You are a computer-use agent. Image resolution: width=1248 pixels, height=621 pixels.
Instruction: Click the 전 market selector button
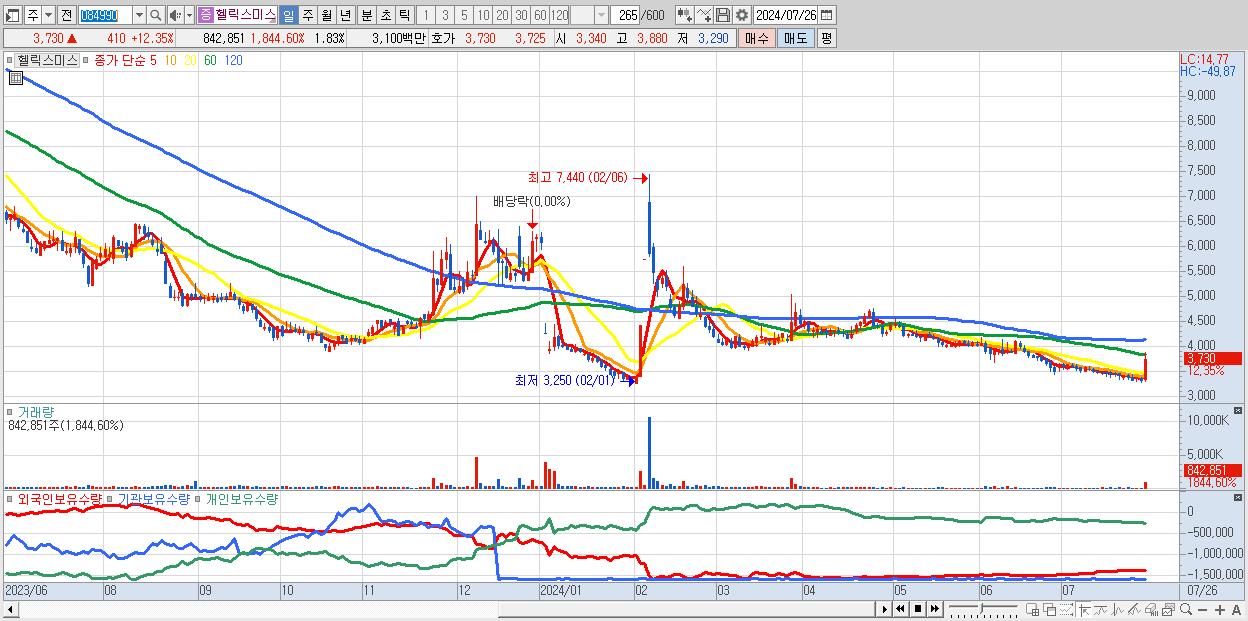(x=66, y=15)
